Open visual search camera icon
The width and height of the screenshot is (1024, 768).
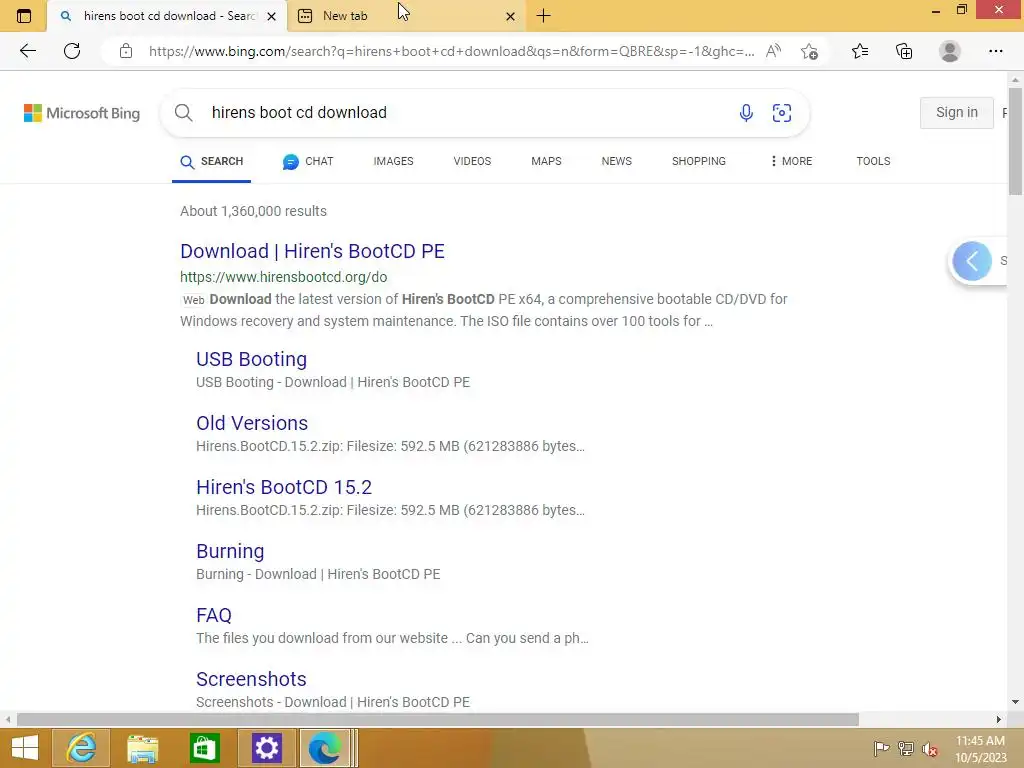coord(782,112)
